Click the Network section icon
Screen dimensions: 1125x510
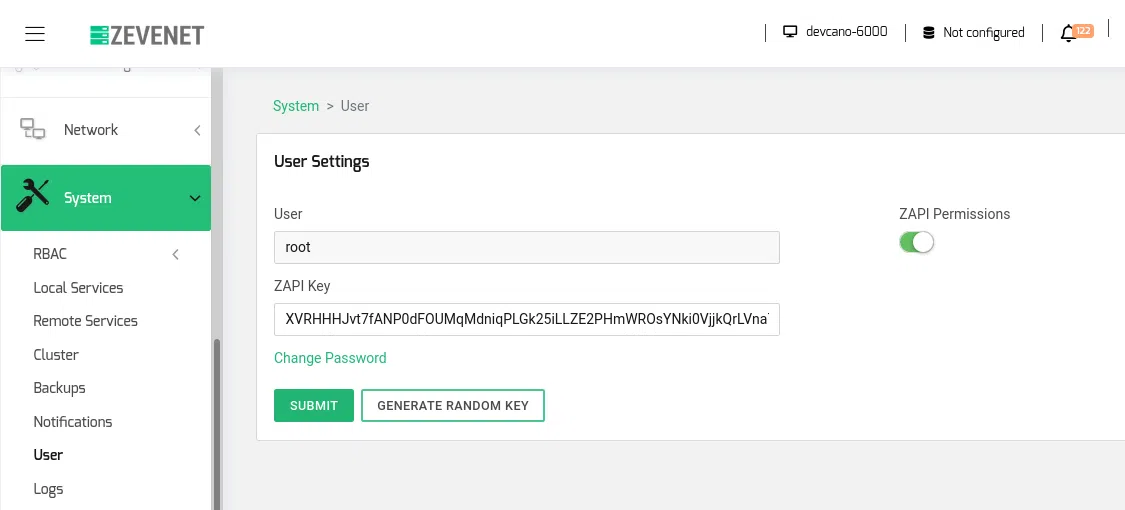pos(33,129)
